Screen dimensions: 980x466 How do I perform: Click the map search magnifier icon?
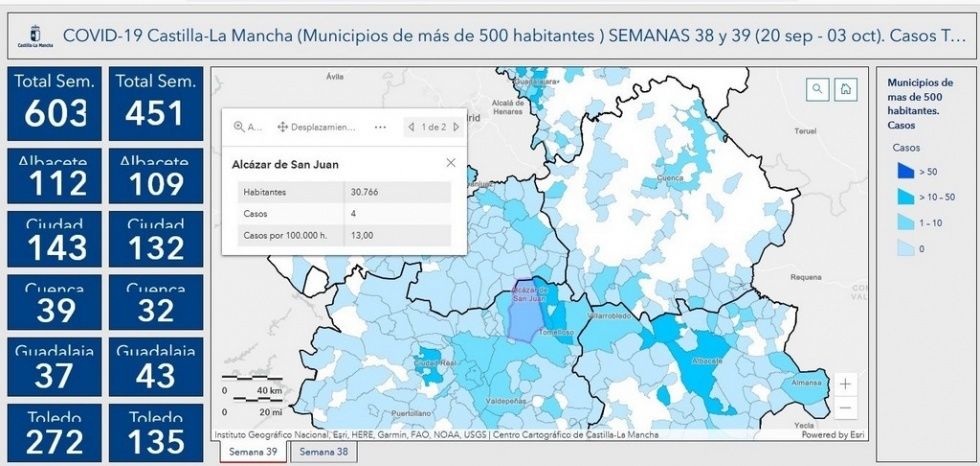click(818, 89)
